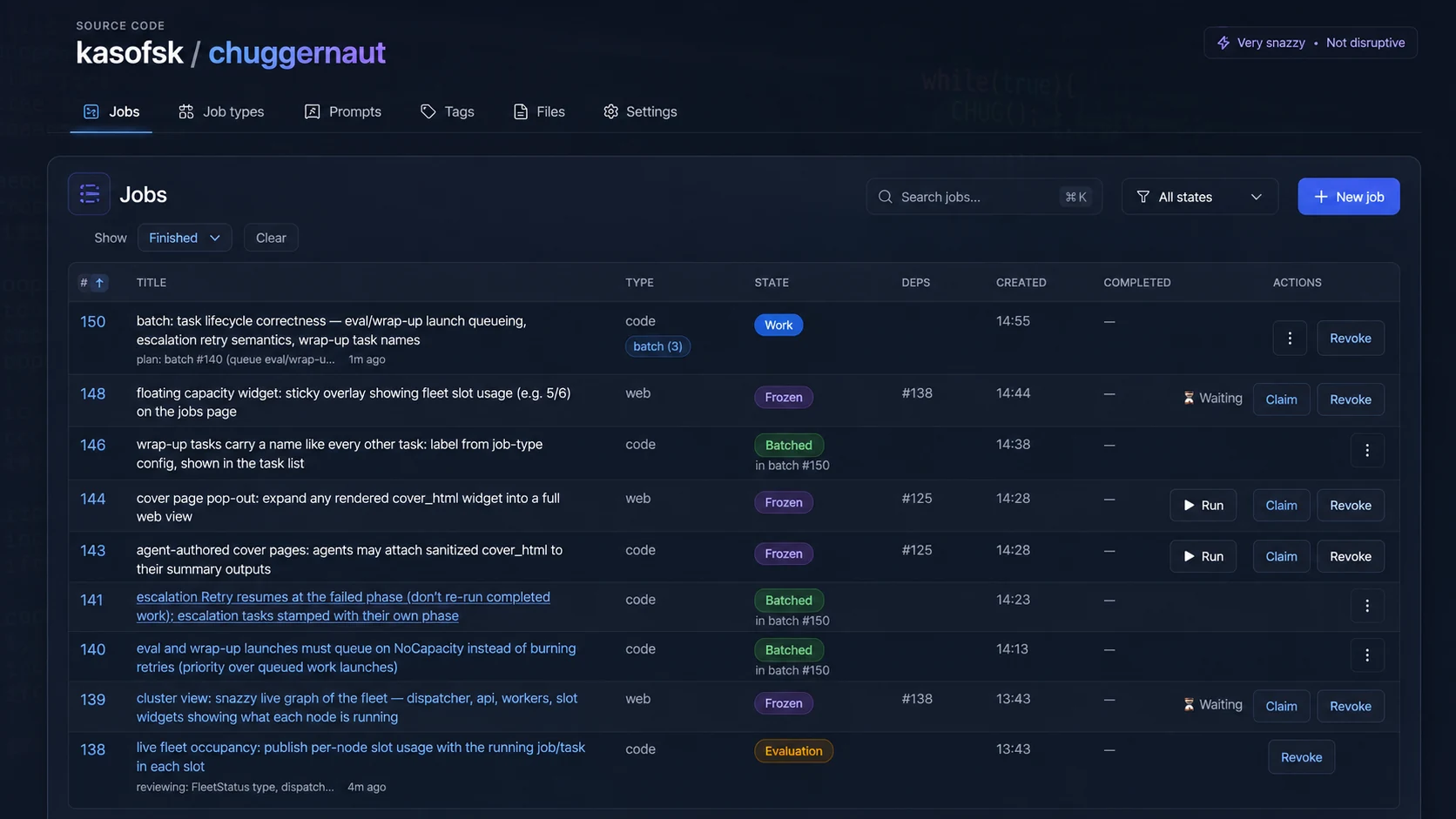Open the escalation Retry resumes job title link
This screenshot has width=1456, height=819.
point(343,607)
